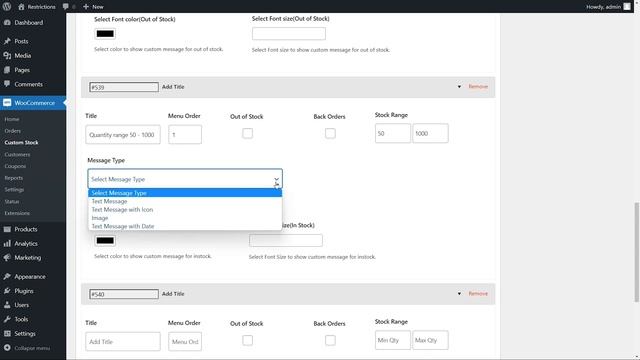Click the Tools wrench icon

coord(7,319)
